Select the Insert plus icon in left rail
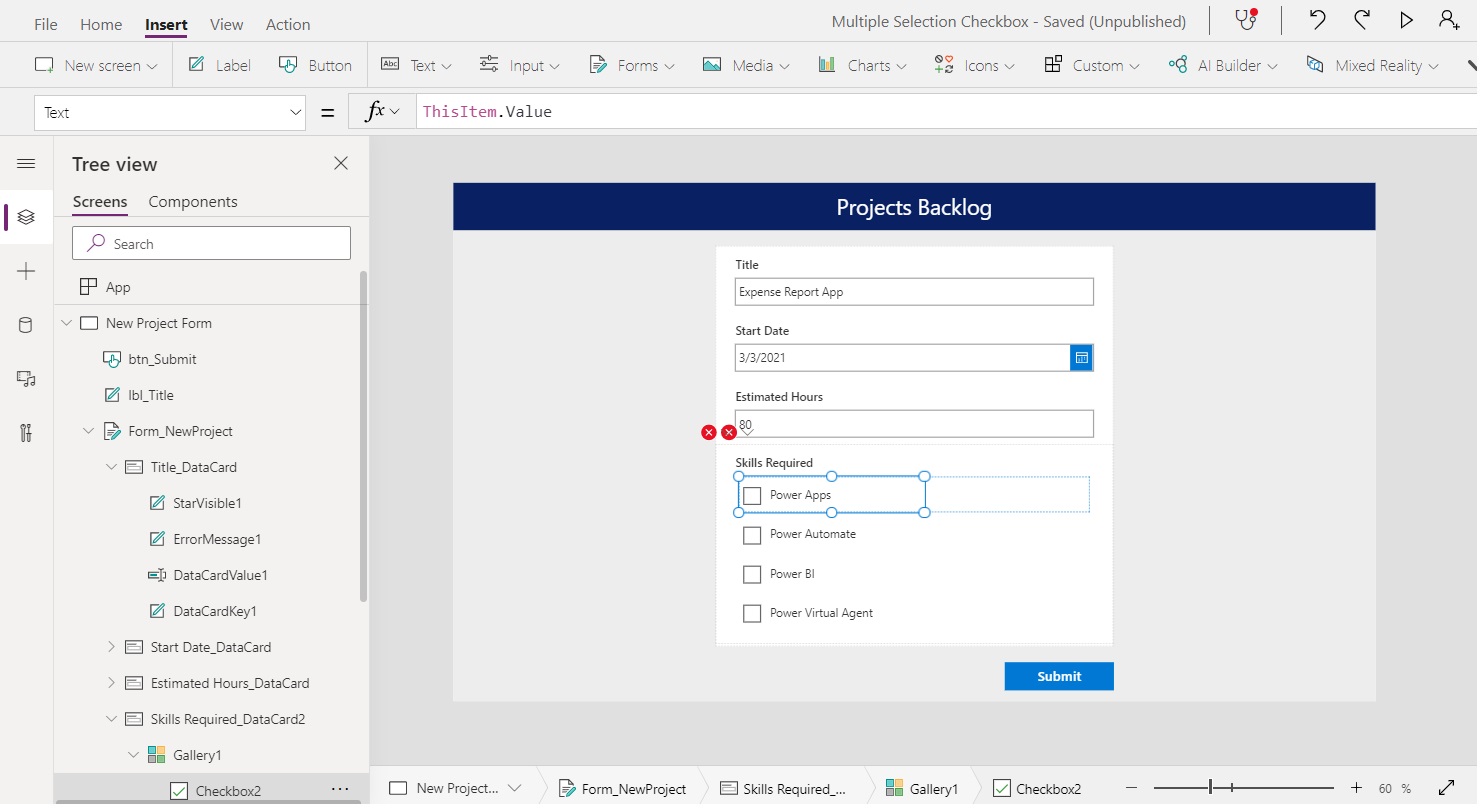 [x=26, y=270]
